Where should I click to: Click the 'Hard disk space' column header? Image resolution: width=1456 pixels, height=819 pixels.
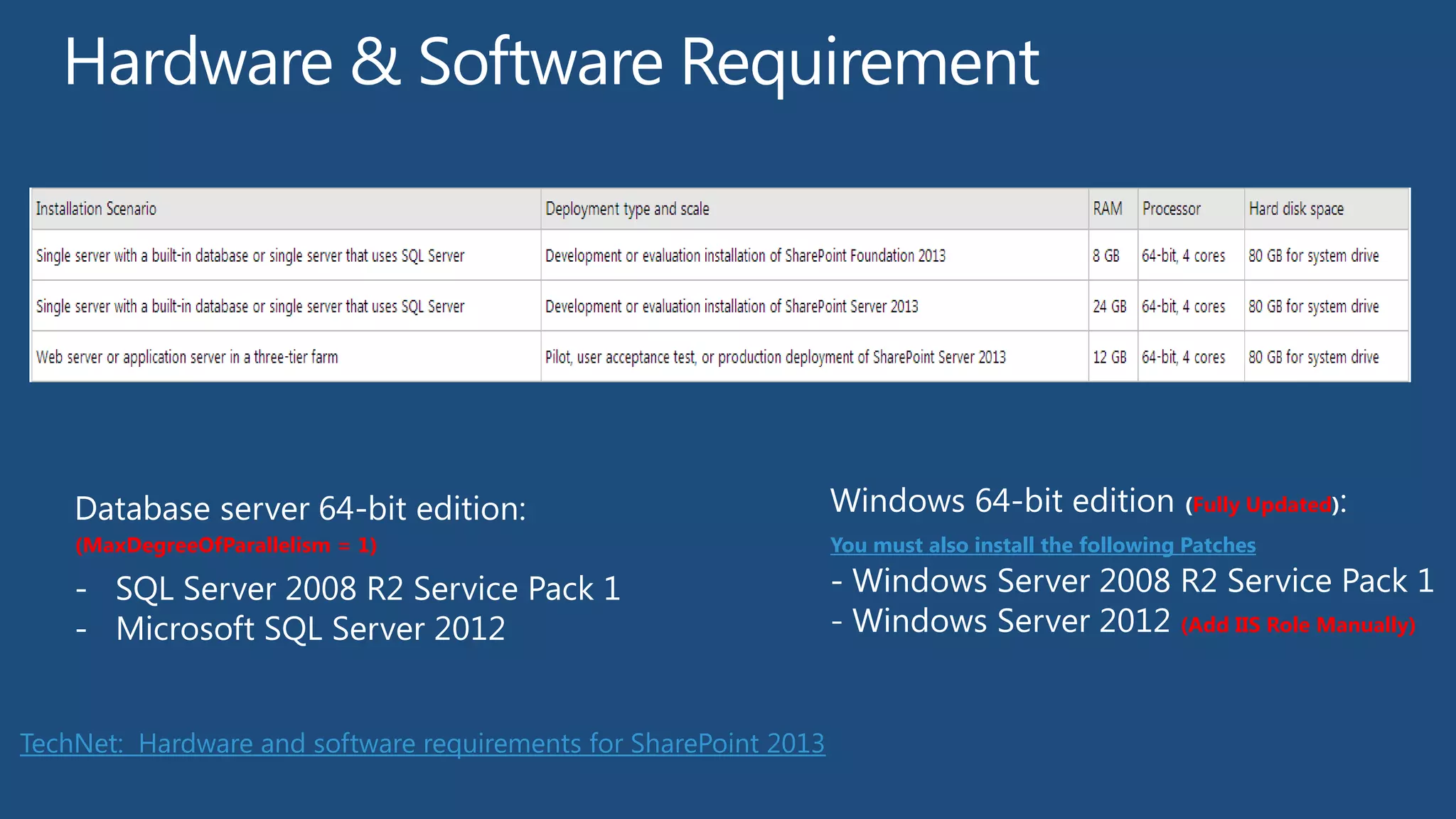click(1296, 209)
